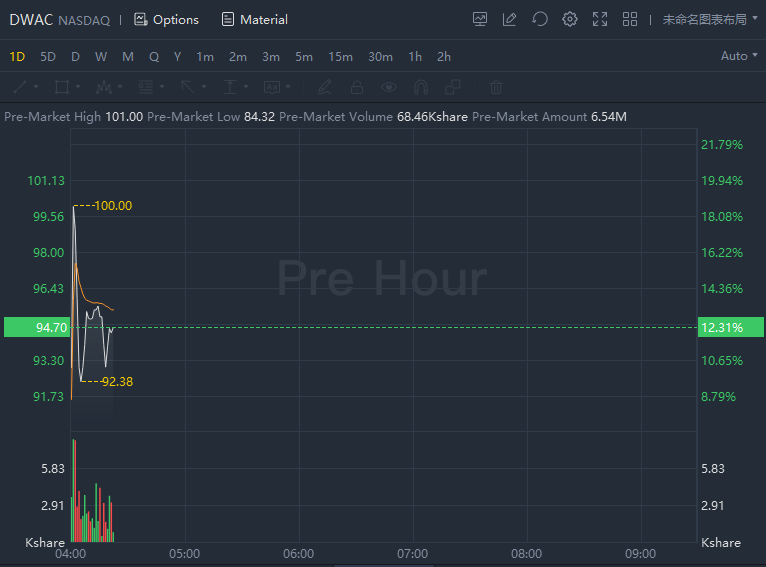This screenshot has height=567, width=766.
Task: Toggle fullscreen with the expand icon
Action: 600,20
